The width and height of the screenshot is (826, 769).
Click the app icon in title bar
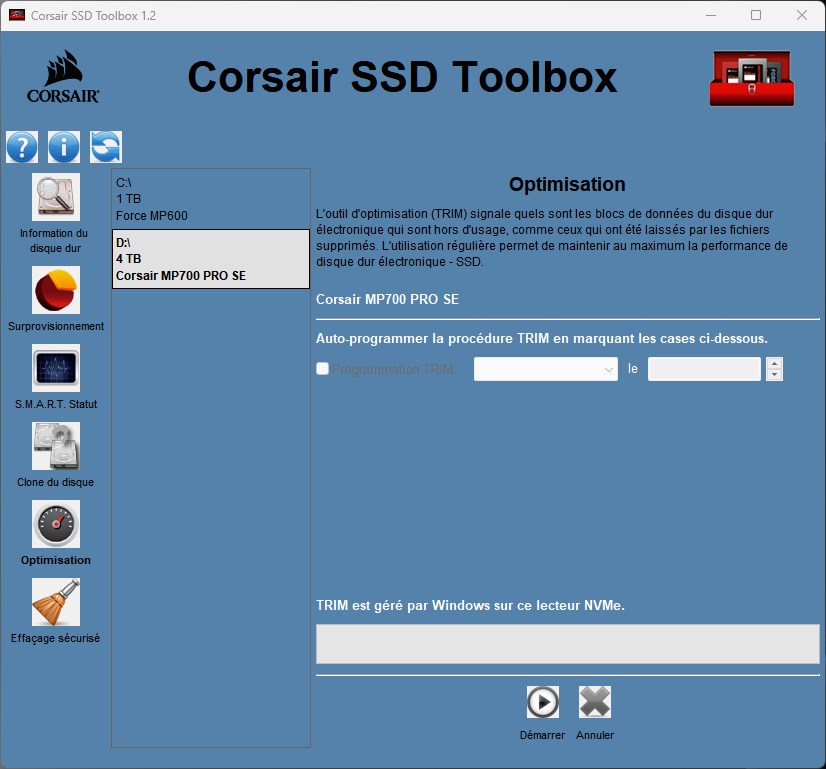point(17,15)
